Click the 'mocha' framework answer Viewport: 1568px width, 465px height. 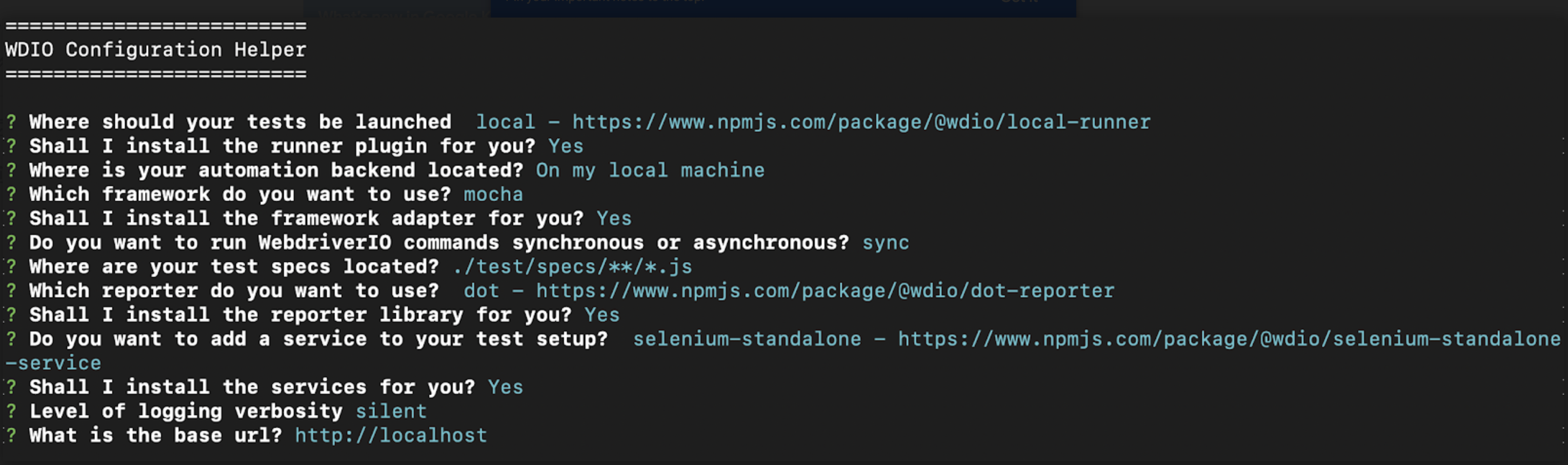click(493, 194)
